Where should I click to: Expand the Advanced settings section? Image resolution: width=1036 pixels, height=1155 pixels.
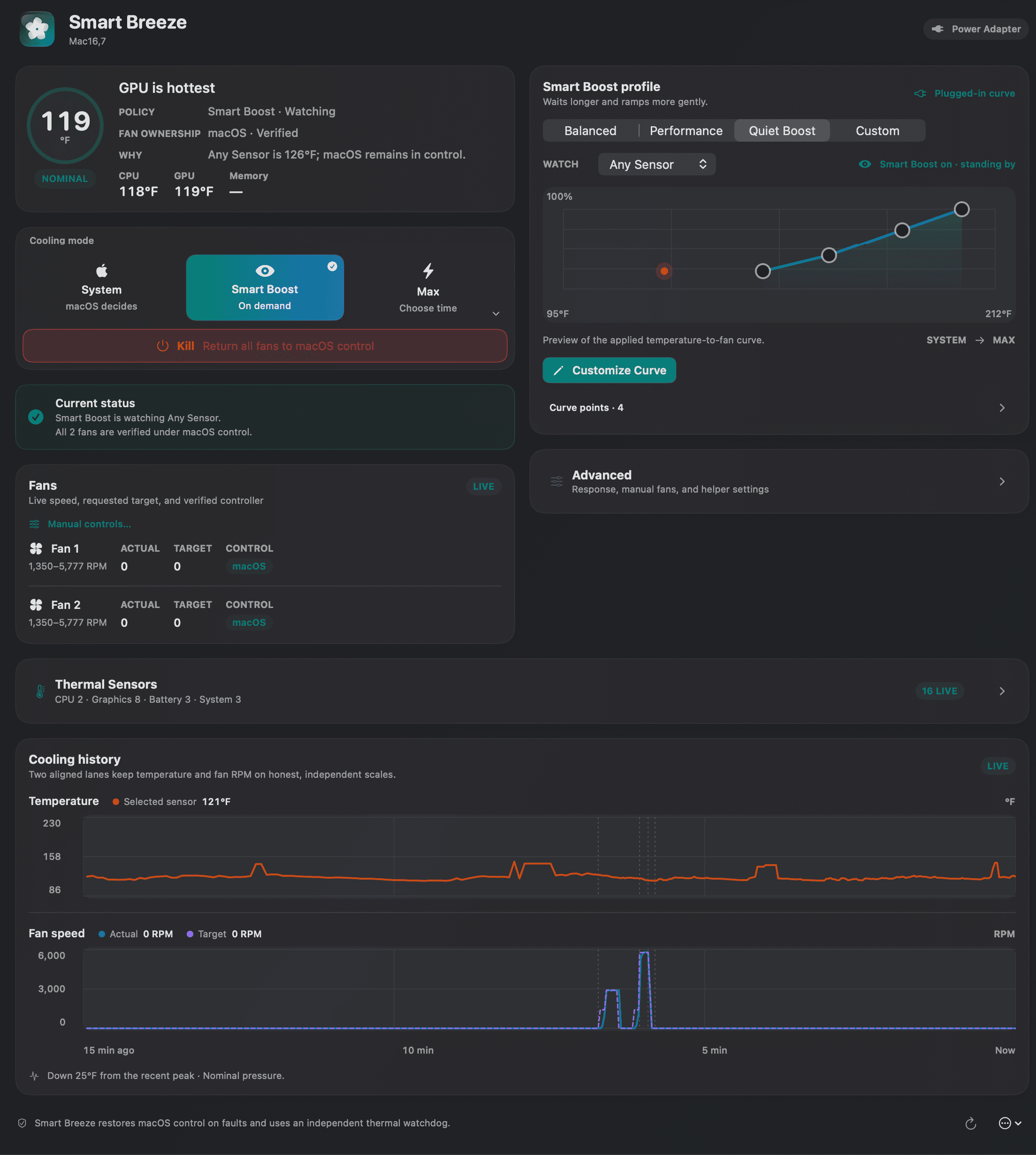tap(779, 482)
